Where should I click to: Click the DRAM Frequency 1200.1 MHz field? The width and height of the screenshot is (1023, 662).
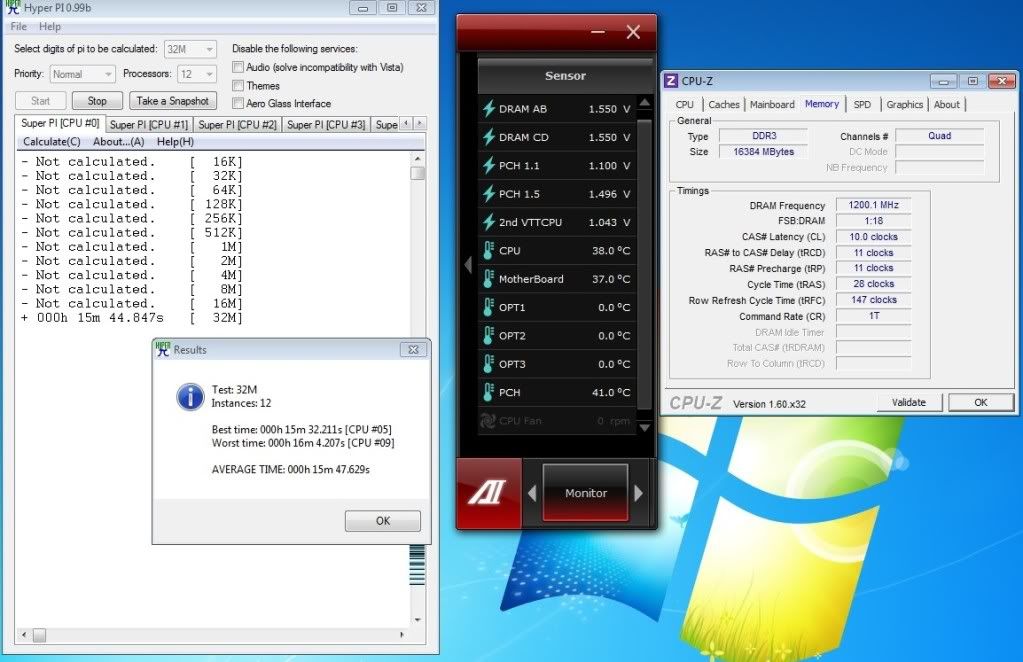[x=874, y=205]
